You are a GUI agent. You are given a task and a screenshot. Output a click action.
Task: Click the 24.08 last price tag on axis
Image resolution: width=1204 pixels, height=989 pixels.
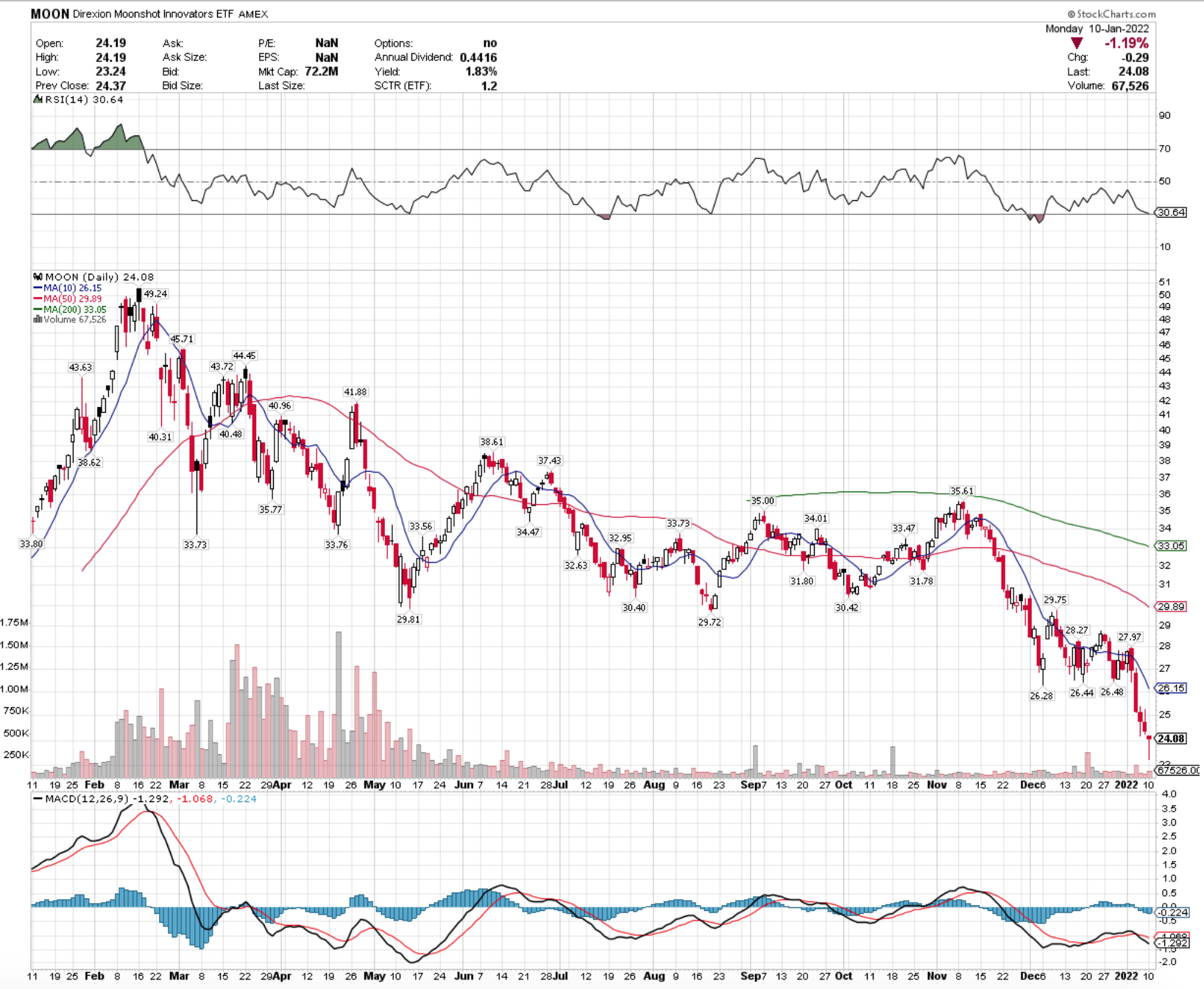coord(1171,739)
